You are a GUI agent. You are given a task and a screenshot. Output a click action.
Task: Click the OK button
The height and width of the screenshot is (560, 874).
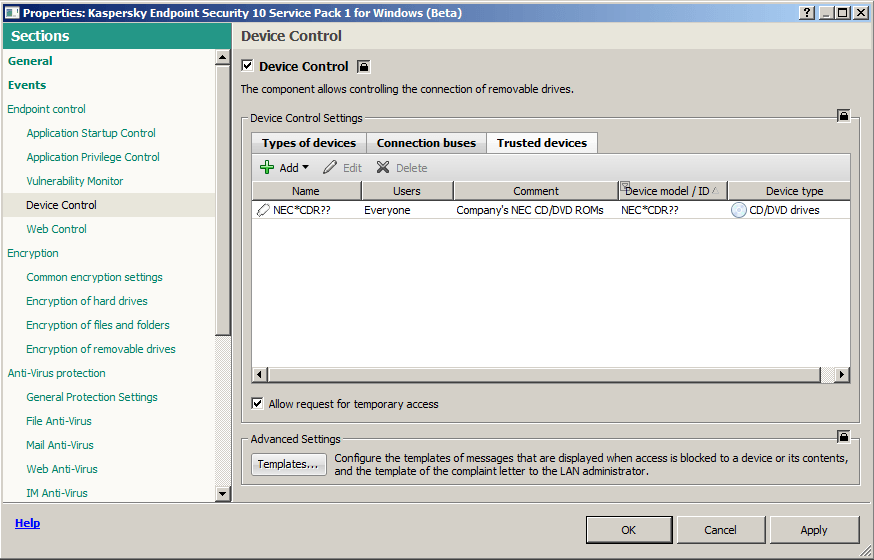coord(629,530)
